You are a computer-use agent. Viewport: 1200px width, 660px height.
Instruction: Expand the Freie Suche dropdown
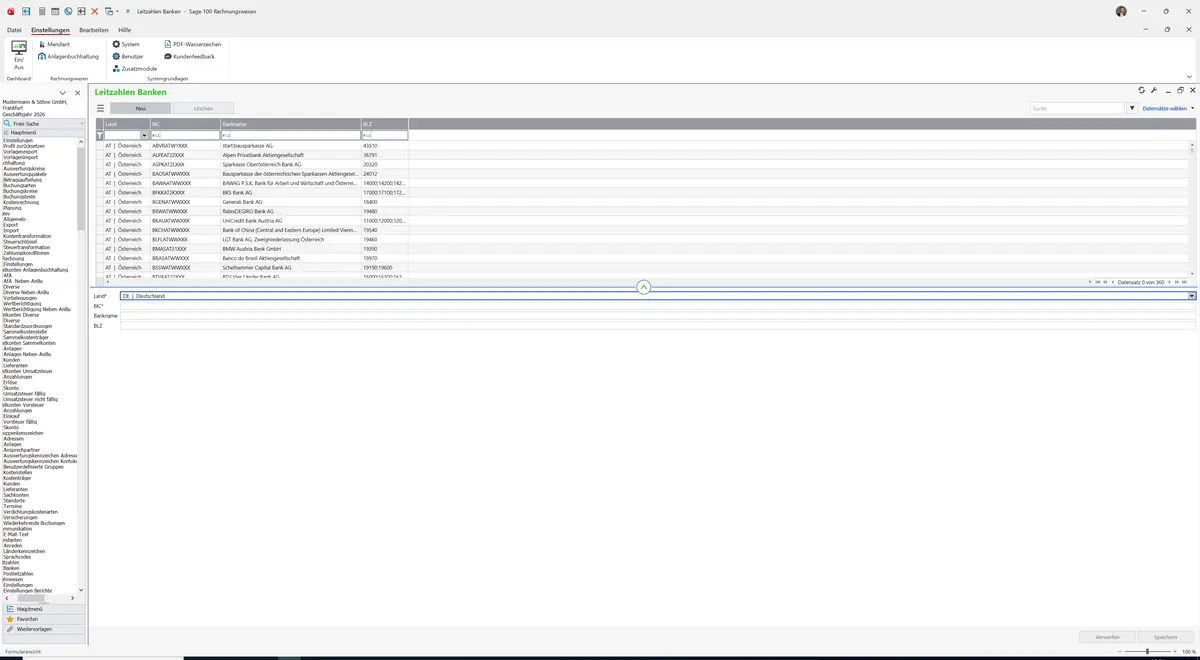pyautogui.click(x=80, y=123)
